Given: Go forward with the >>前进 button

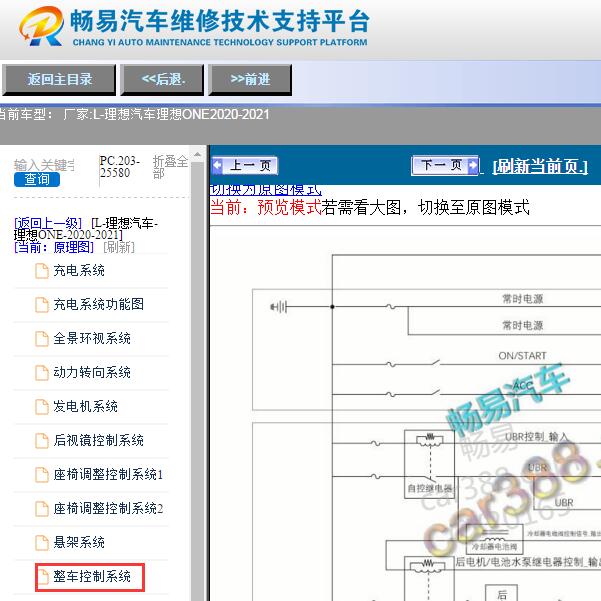Looking at the screenshot, I should (250, 80).
